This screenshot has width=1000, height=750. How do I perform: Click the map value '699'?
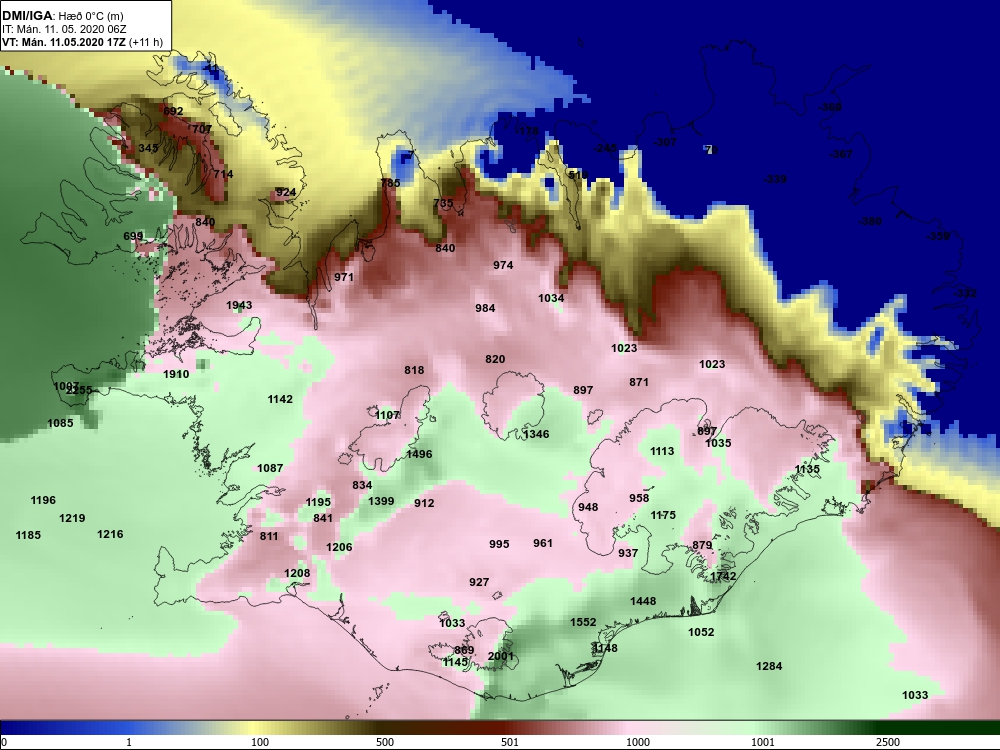(x=133, y=236)
